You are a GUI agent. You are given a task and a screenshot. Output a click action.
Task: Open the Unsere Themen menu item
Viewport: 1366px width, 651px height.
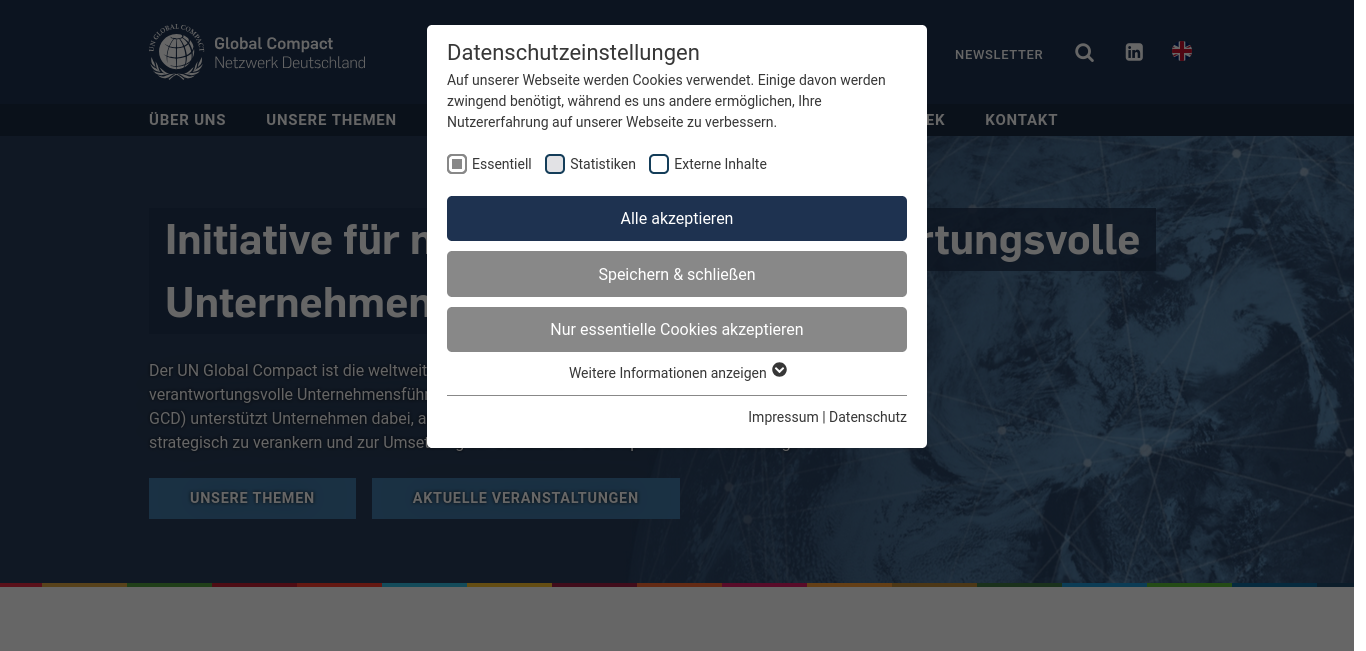[331, 120]
